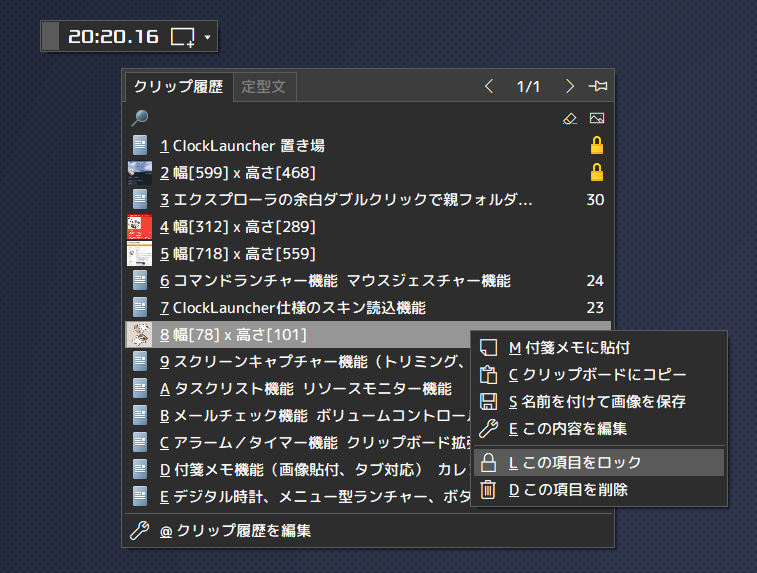
Task: Click the screen capture rectangle icon
Action: tap(182, 37)
